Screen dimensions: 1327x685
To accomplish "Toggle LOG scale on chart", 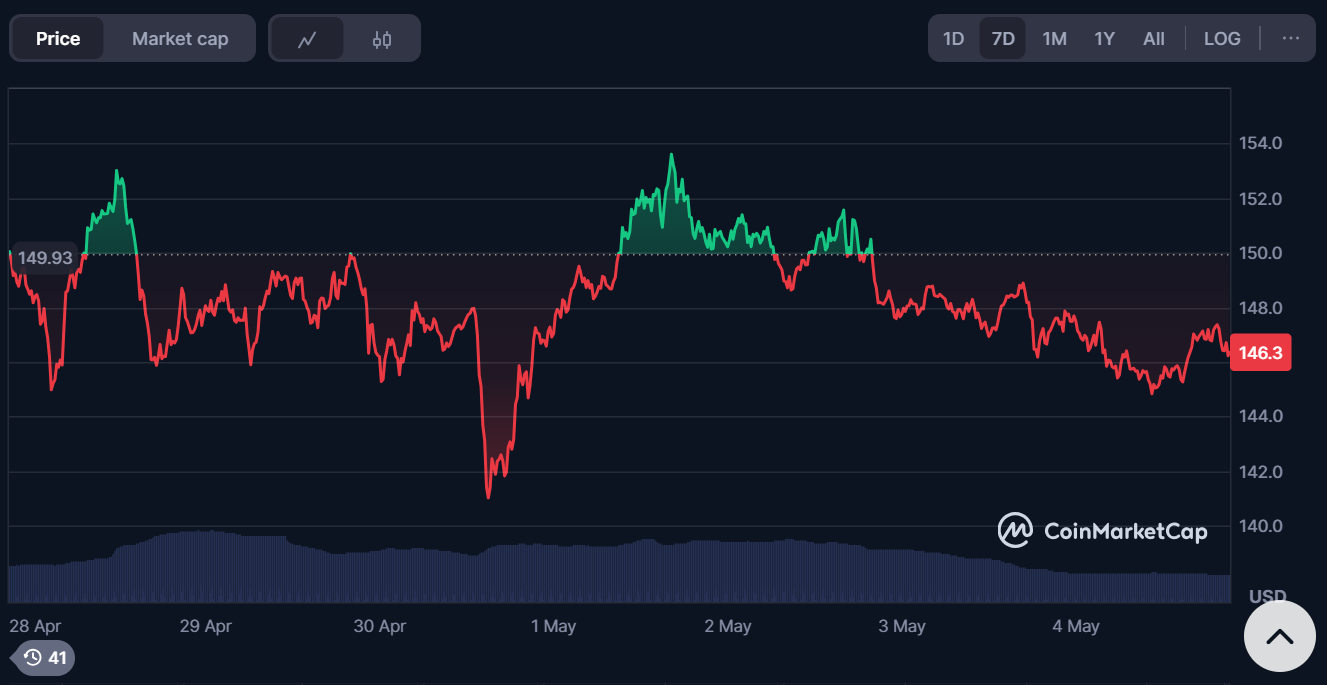I will tap(1222, 39).
